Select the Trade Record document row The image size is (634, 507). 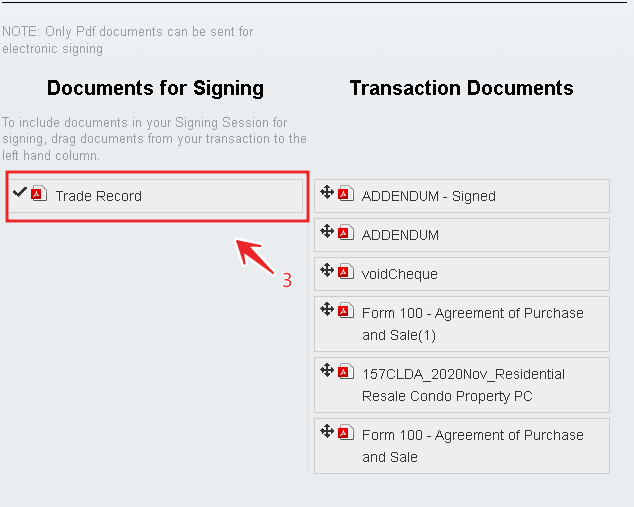point(155,196)
